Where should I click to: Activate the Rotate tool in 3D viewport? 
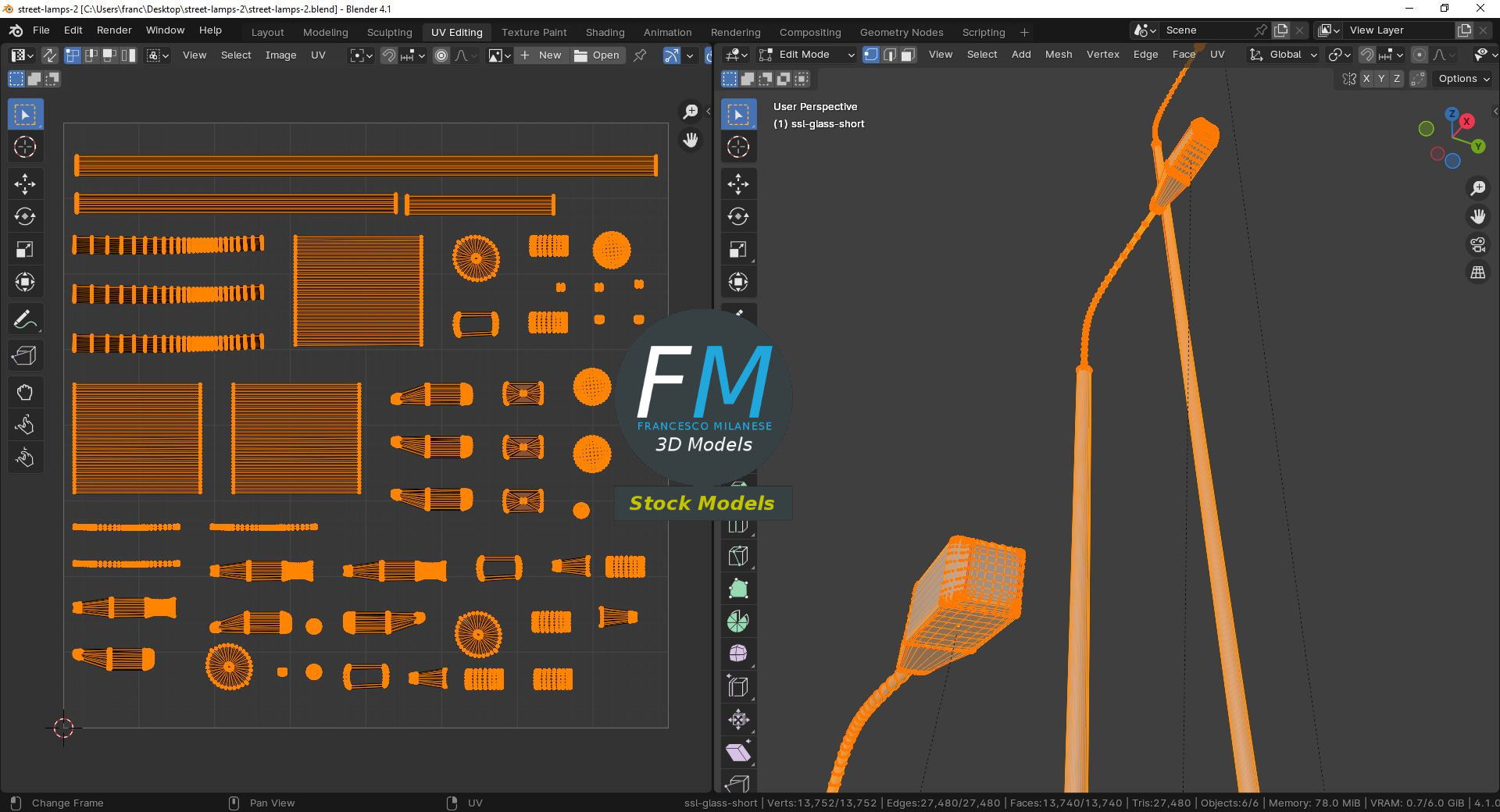pos(738,216)
